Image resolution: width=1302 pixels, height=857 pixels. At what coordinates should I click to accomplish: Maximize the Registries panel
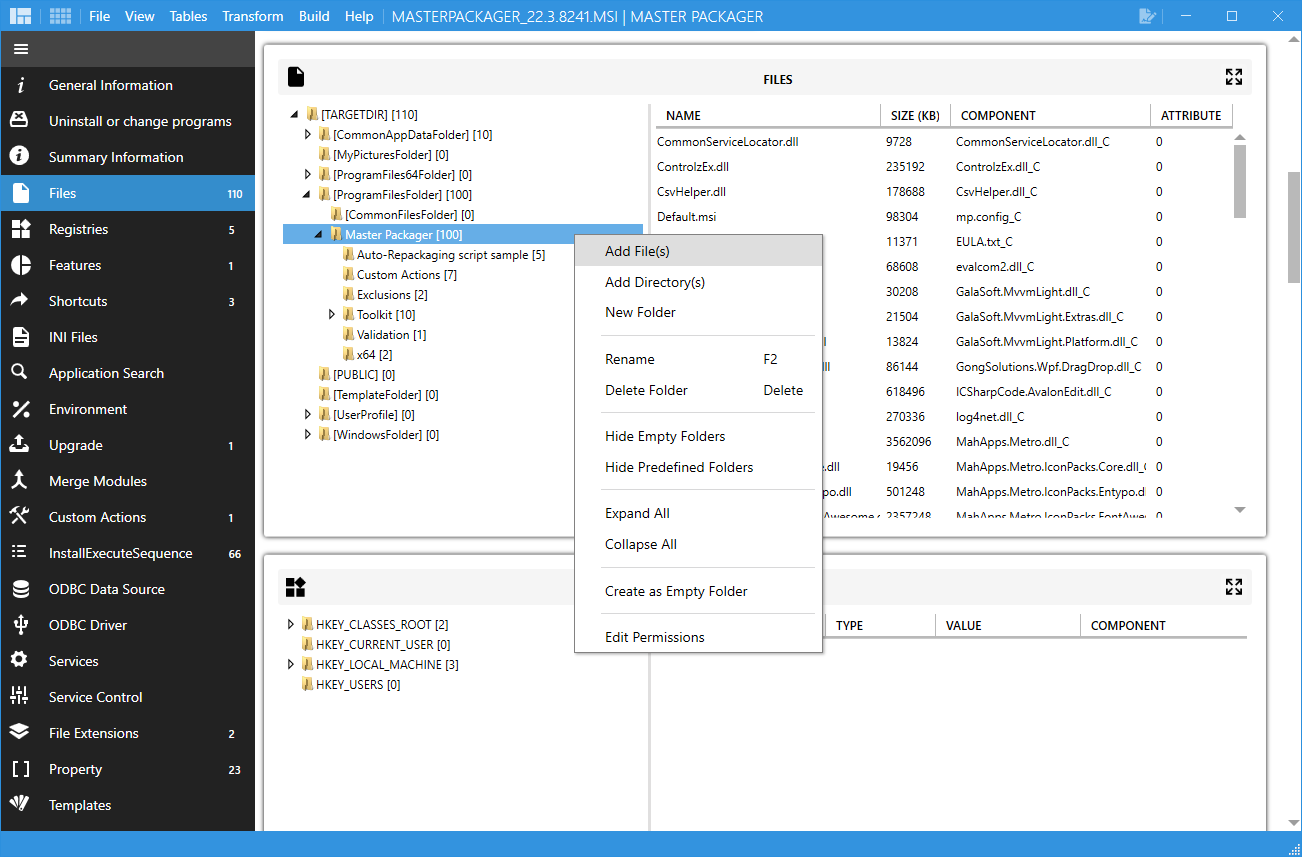pos(1234,587)
